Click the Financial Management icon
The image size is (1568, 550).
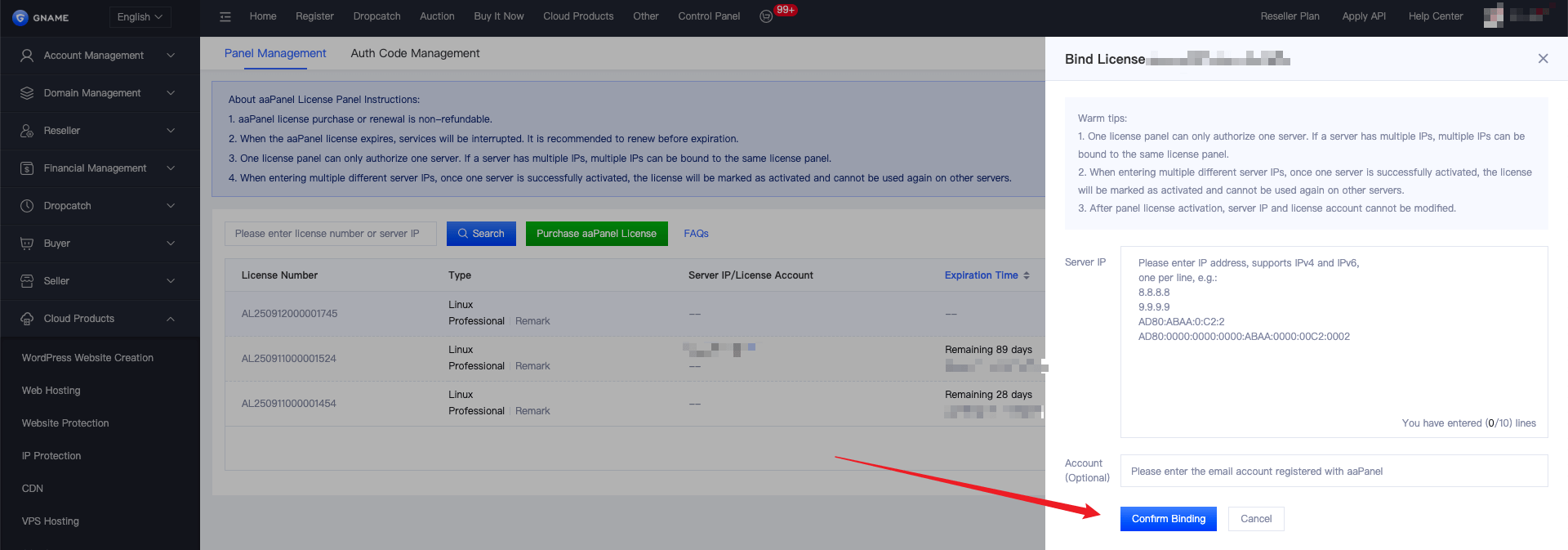[x=27, y=168]
